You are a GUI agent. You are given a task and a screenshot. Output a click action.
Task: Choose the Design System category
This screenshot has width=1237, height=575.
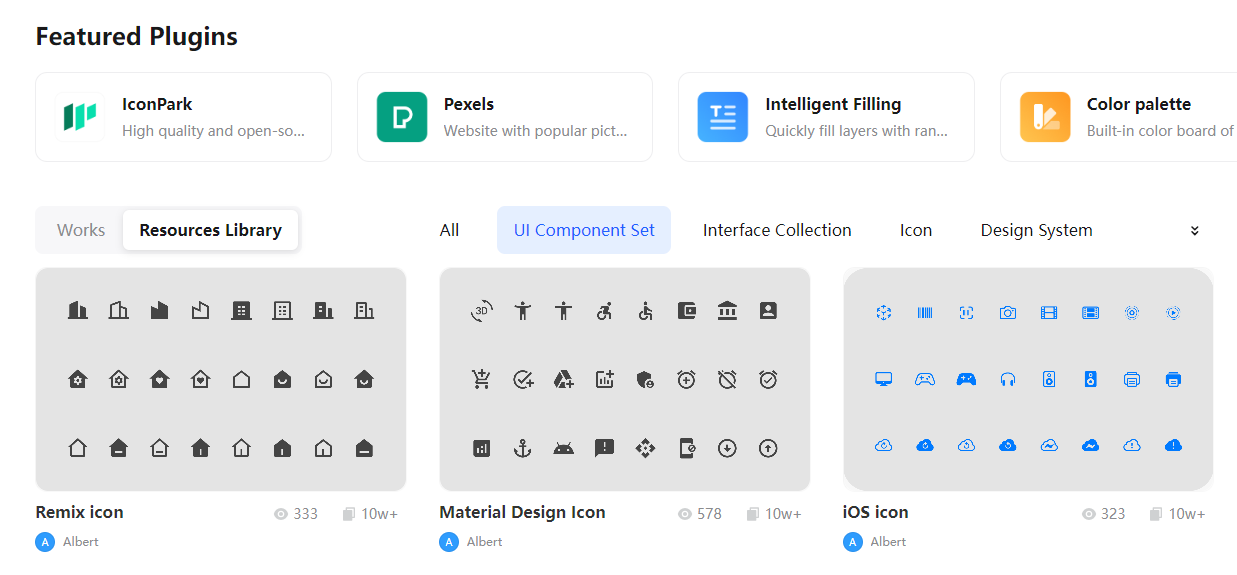tap(1036, 230)
